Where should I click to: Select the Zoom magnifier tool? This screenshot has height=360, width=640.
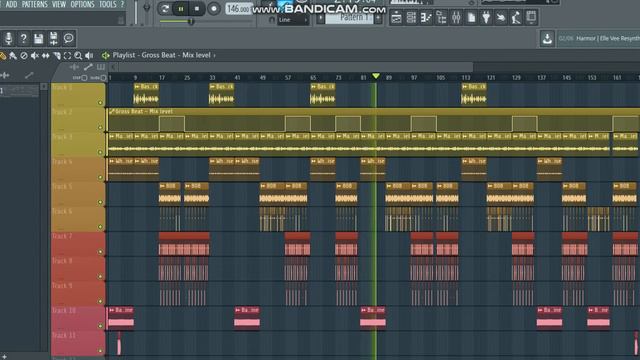click(78, 56)
